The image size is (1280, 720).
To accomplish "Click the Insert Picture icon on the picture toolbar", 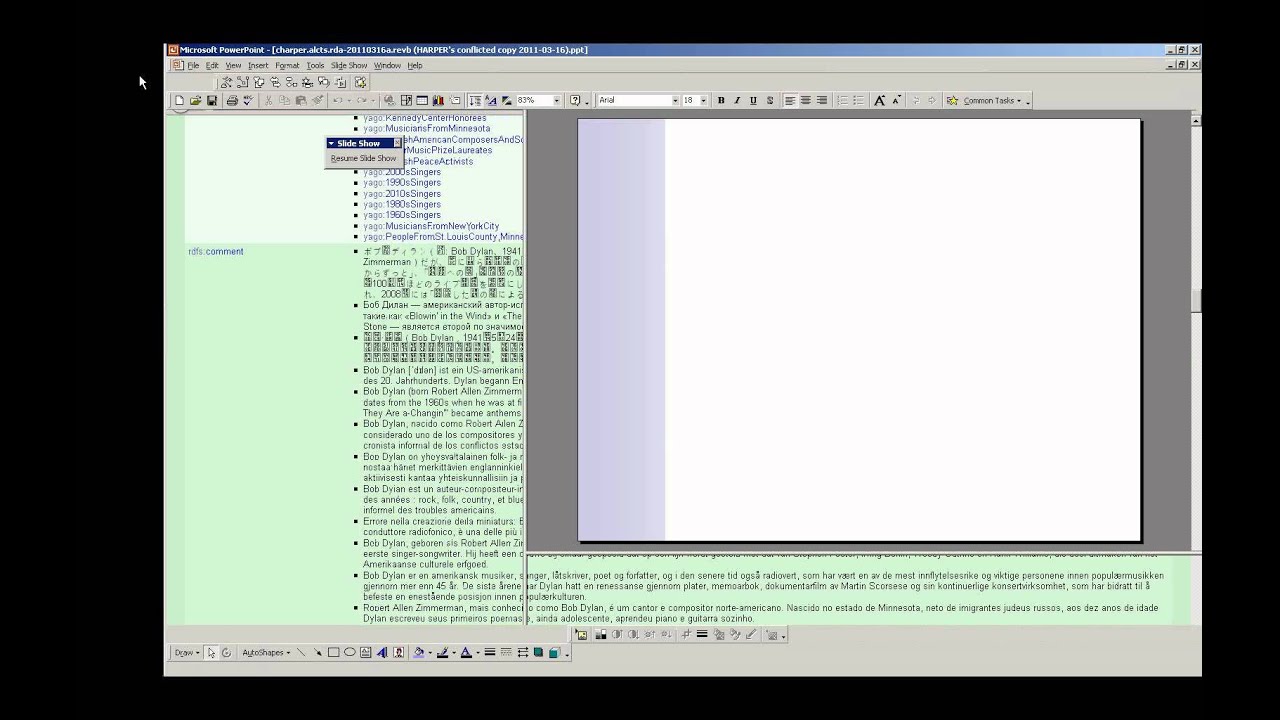I will tap(581, 635).
